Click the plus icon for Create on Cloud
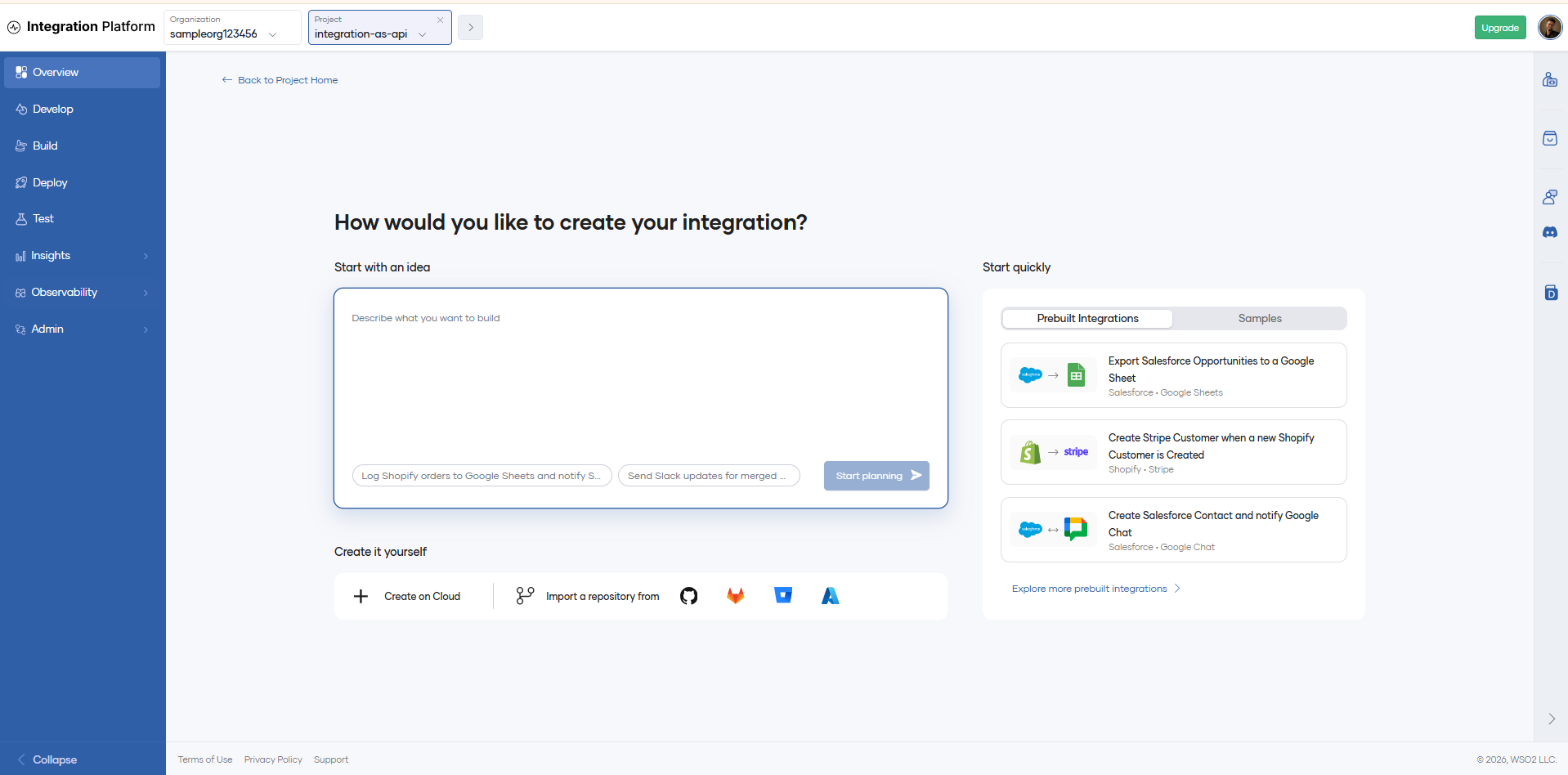 pyautogui.click(x=361, y=596)
